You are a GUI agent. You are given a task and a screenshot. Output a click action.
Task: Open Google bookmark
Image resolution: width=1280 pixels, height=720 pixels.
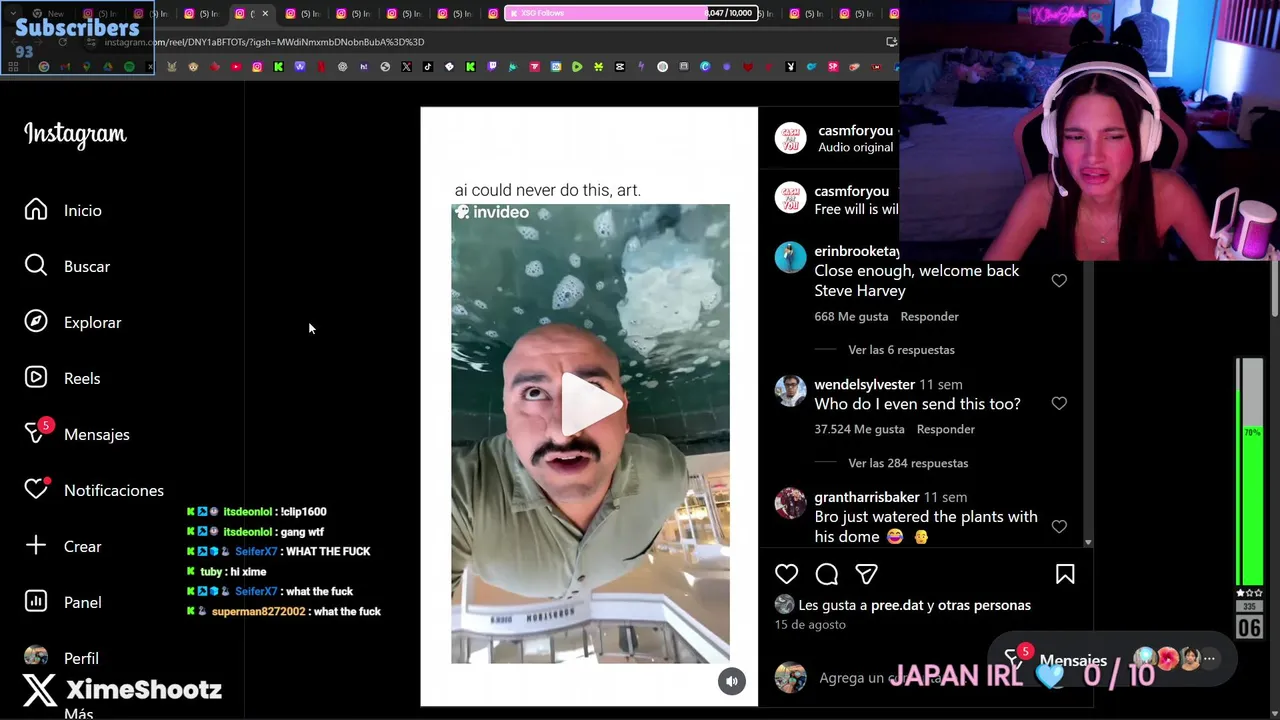44,67
